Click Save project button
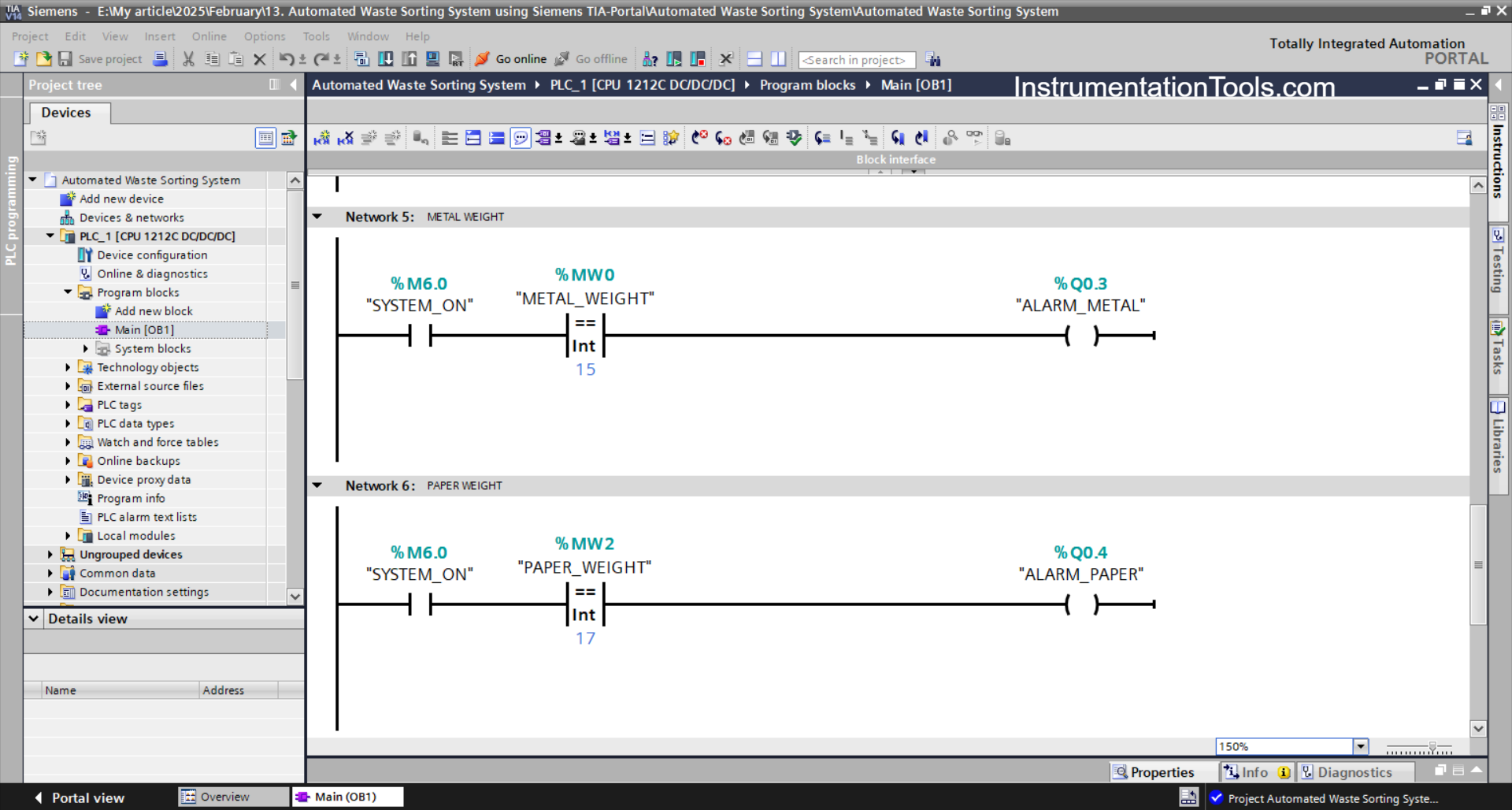1512x810 pixels. pos(100,59)
